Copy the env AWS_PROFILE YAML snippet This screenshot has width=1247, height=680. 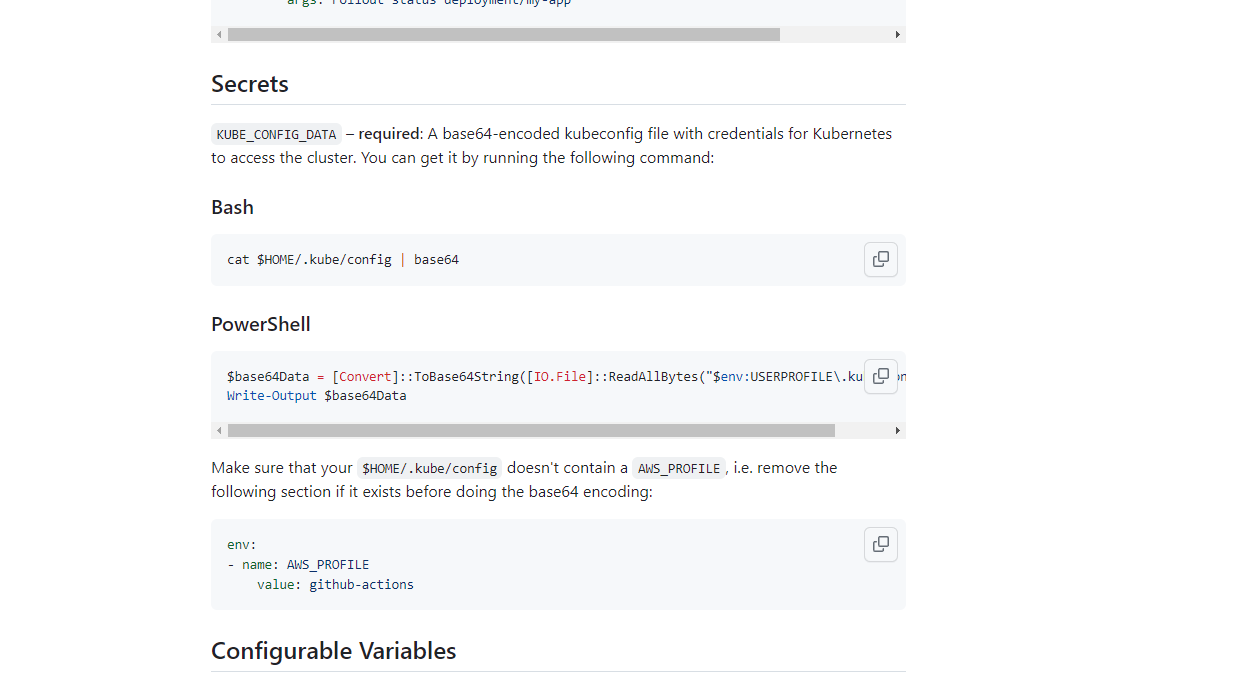tap(880, 544)
